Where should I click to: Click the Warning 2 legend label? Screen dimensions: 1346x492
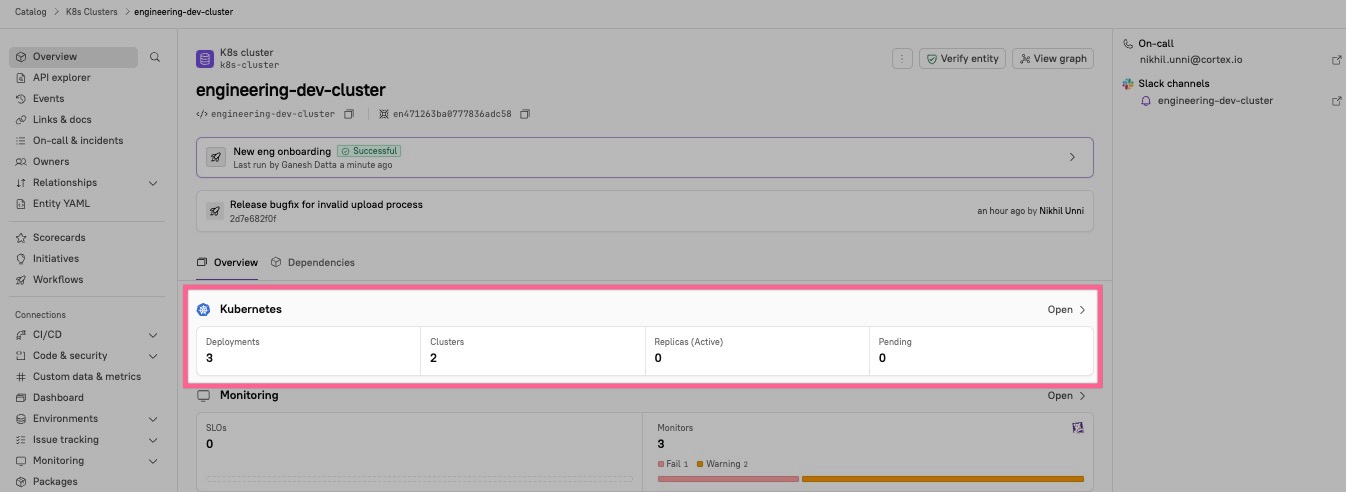click(722, 464)
